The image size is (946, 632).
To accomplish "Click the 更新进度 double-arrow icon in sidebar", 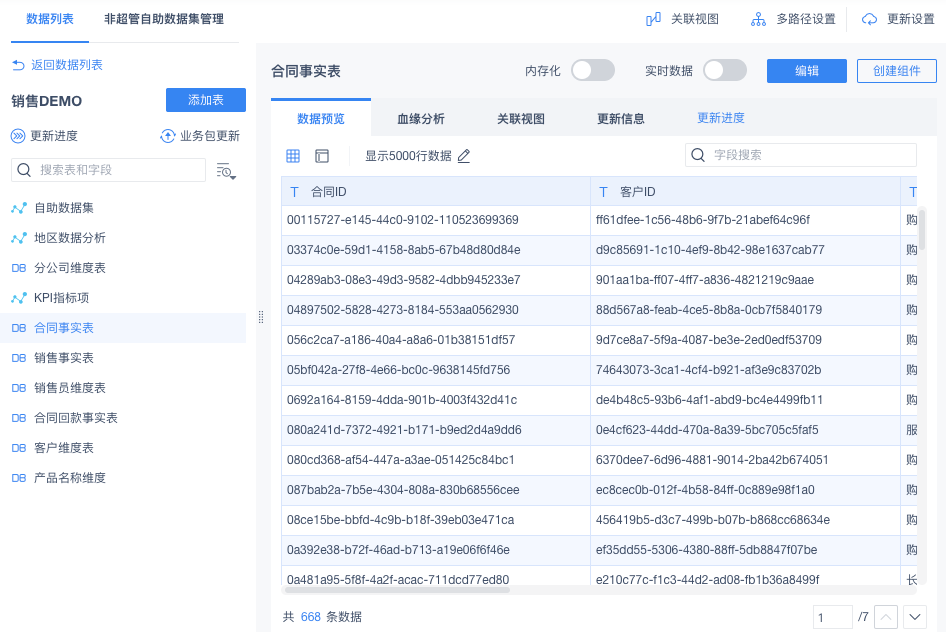I will [18, 136].
